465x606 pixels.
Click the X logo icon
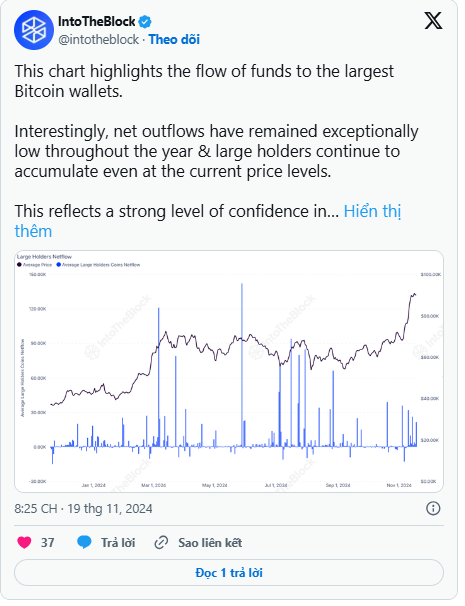click(x=433, y=20)
